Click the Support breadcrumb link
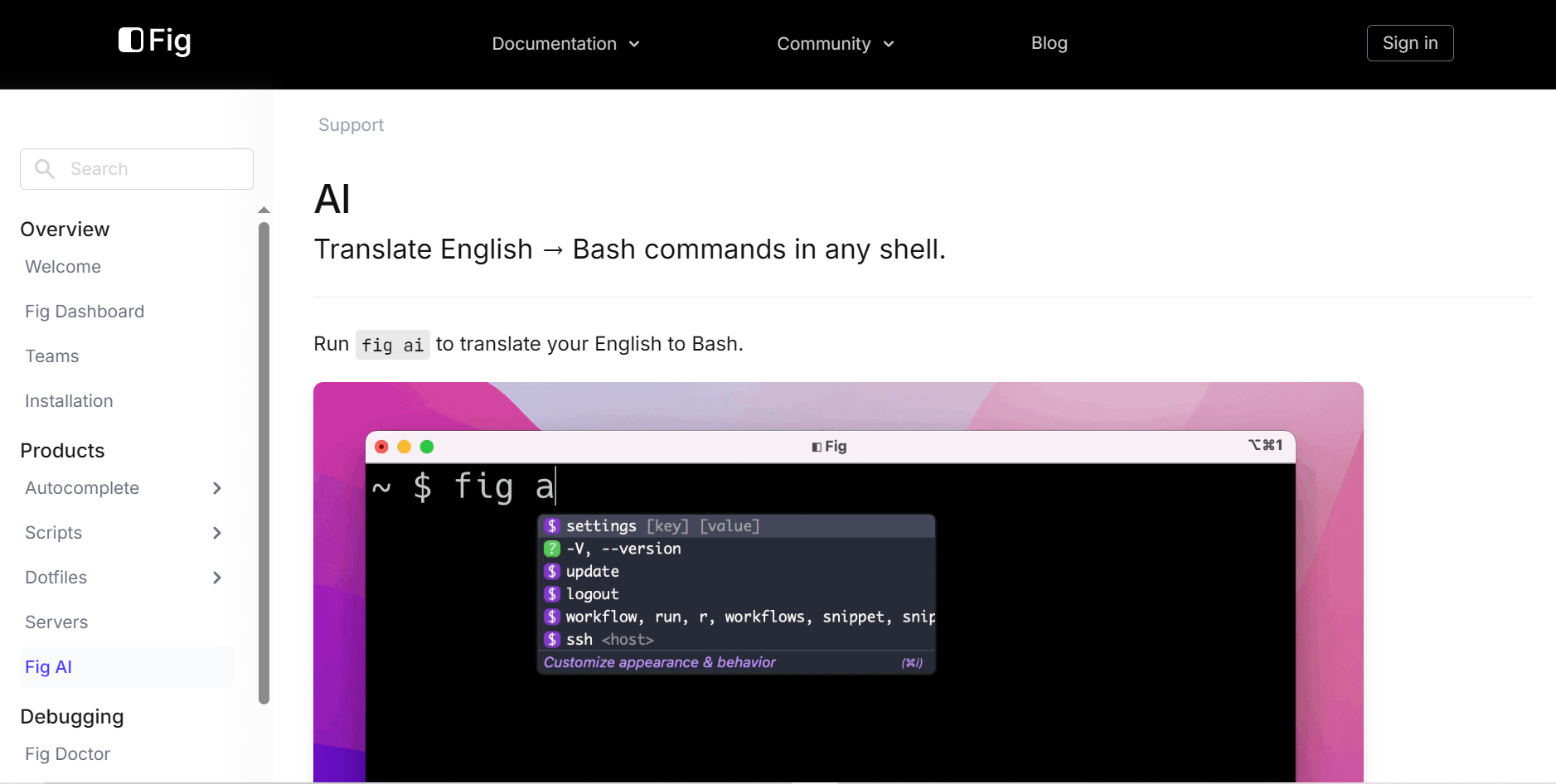Screen dimensions: 1556x784 (x=351, y=125)
